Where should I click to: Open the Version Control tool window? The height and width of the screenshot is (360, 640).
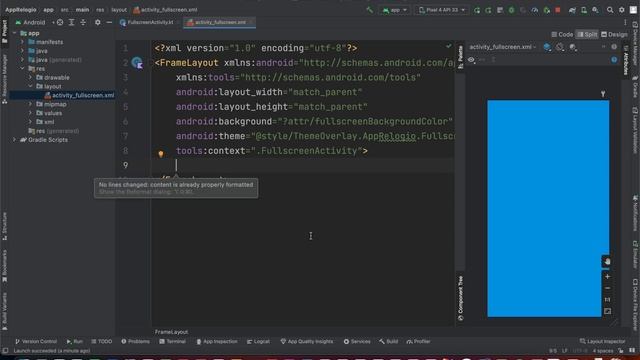(36, 341)
